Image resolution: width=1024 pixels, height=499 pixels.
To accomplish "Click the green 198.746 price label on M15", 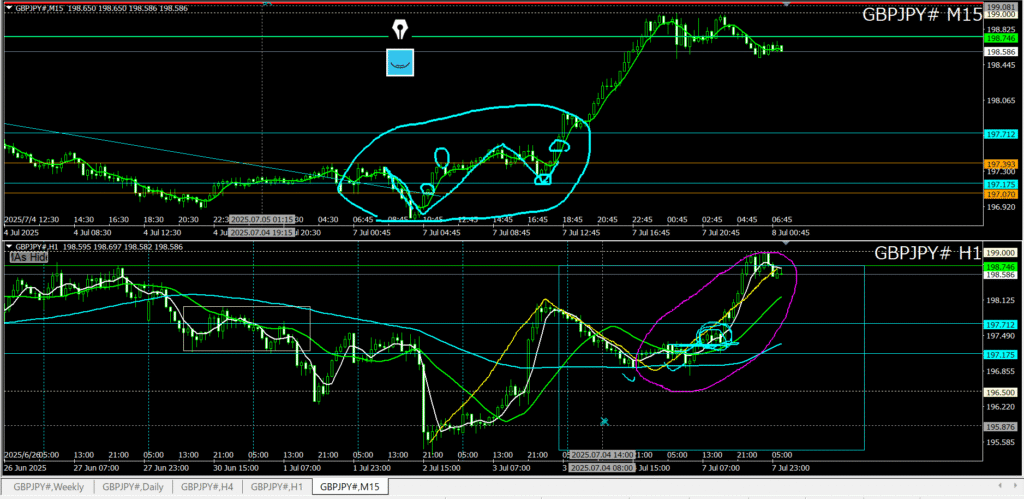I will point(1000,37).
